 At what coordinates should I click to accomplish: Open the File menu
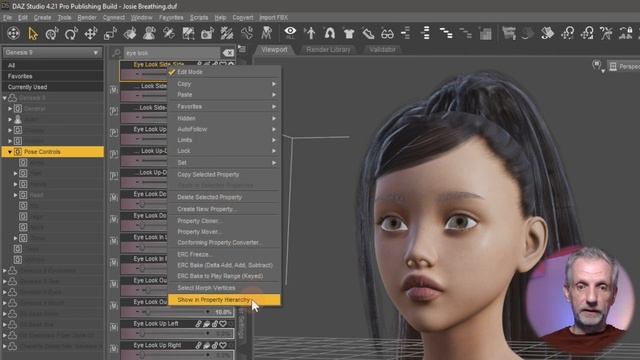pyautogui.click(x=7, y=18)
